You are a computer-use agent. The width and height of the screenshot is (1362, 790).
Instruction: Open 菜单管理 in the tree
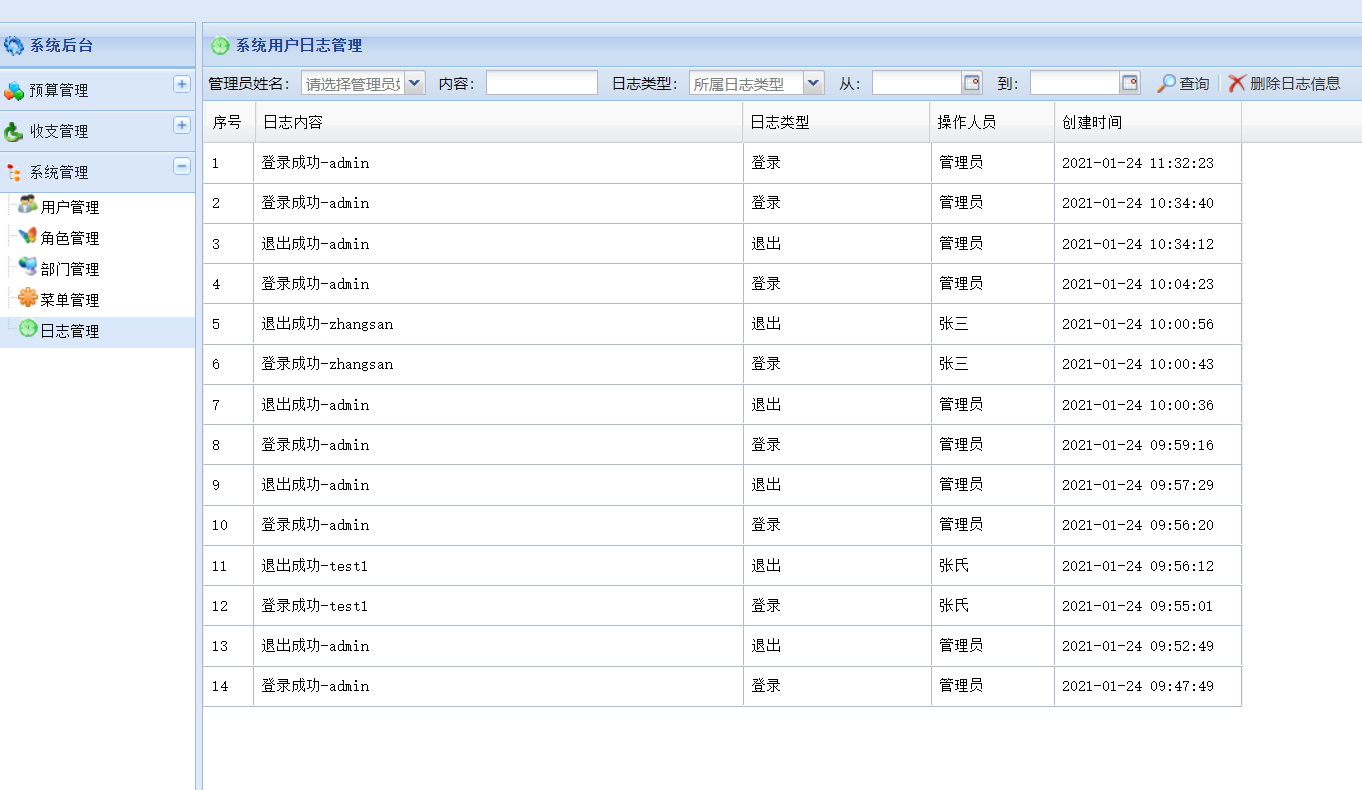[x=70, y=300]
